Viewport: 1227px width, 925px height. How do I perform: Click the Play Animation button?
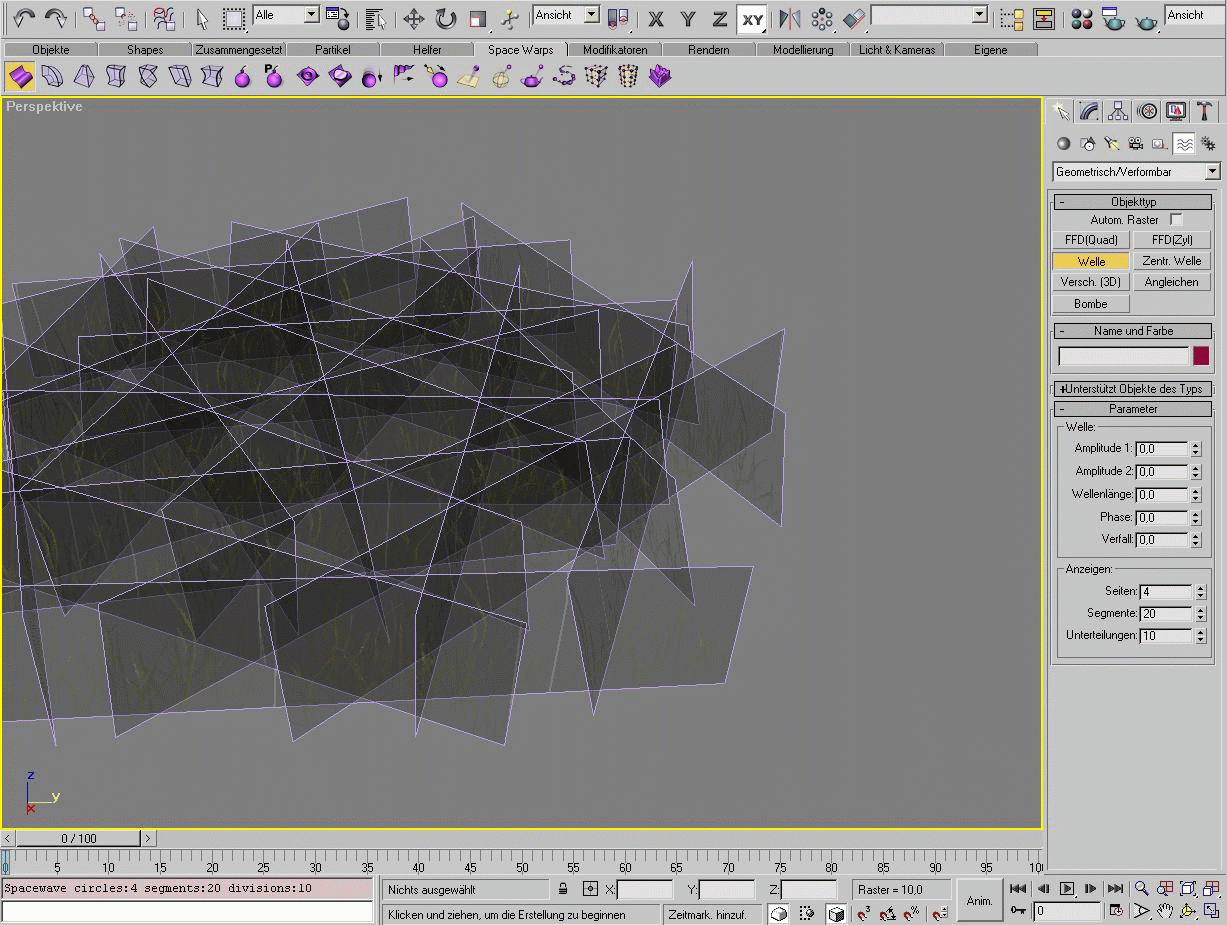pyautogui.click(x=1067, y=888)
